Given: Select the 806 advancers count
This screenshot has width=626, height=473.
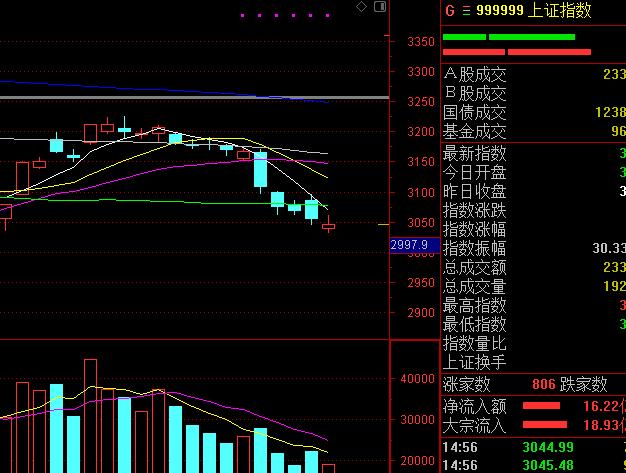Looking at the screenshot, I should pyautogui.click(x=544, y=384).
